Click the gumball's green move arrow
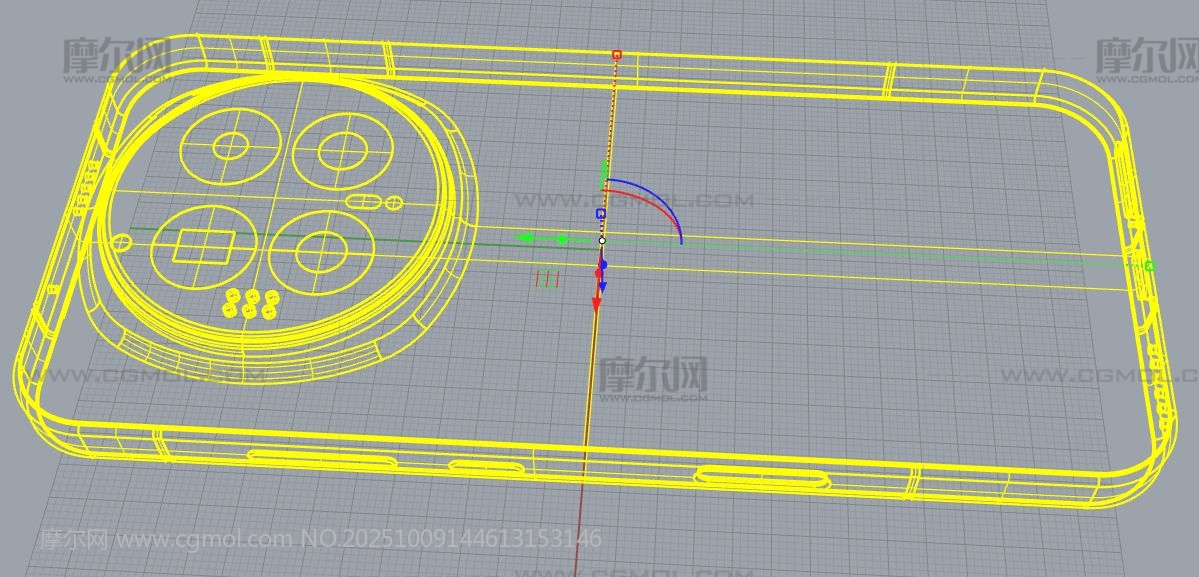Viewport: 1199px width, 577px height. click(x=524, y=238)
